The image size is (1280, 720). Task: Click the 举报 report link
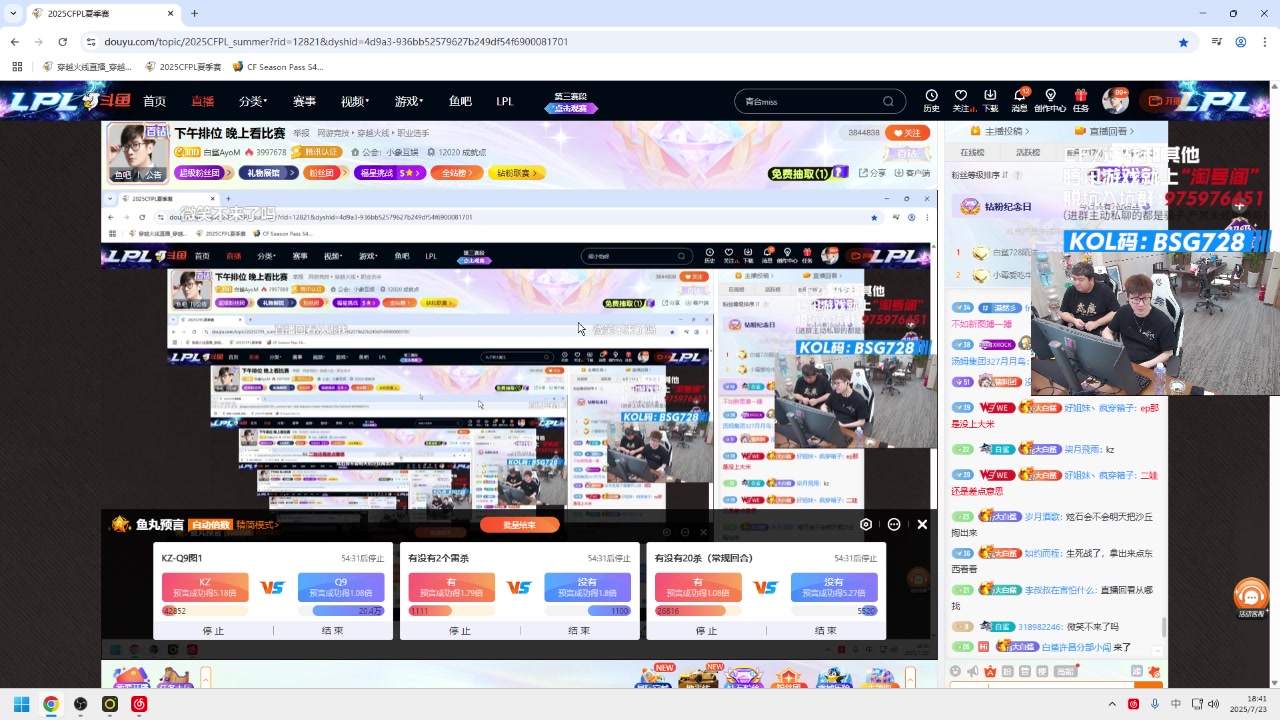coord(301,132)
